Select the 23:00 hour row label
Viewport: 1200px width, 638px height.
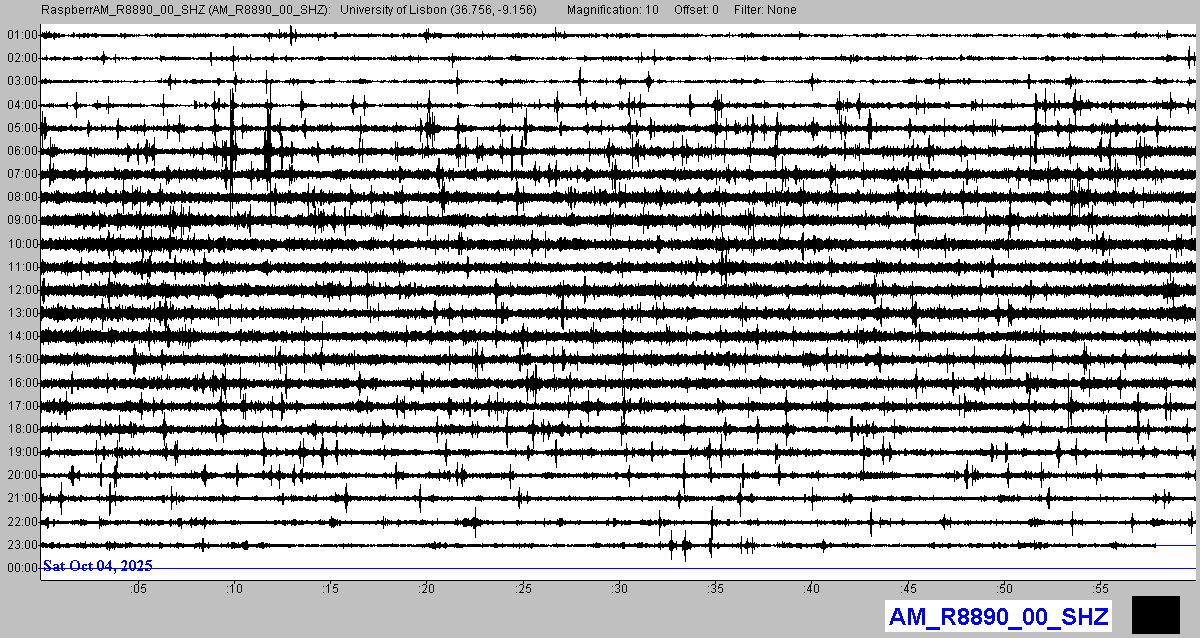pos(21,545)
